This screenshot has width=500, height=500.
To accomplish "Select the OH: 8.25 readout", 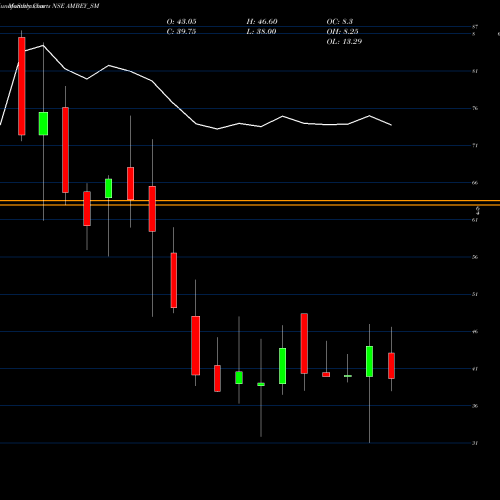I will pos(342,32).
